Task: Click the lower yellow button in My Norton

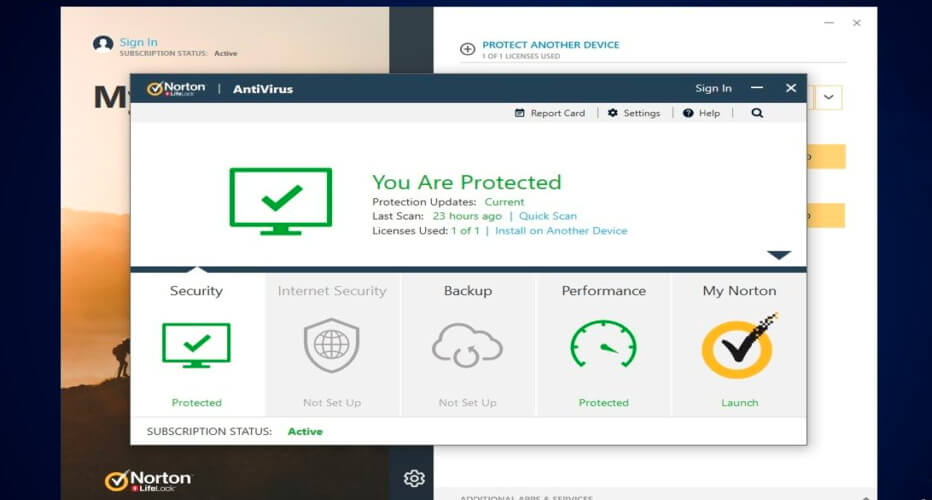Action: [826, 216]
